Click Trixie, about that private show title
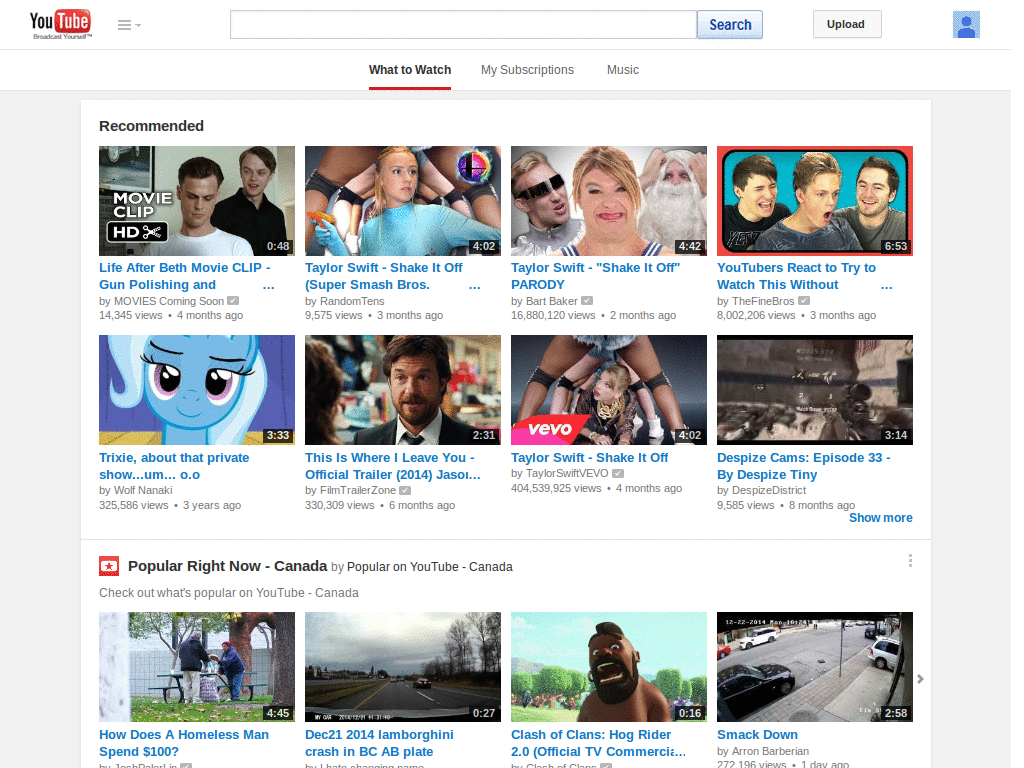The height and width of the screenshot is (768, 1024). pyautogui.click(x=174, y=466)
